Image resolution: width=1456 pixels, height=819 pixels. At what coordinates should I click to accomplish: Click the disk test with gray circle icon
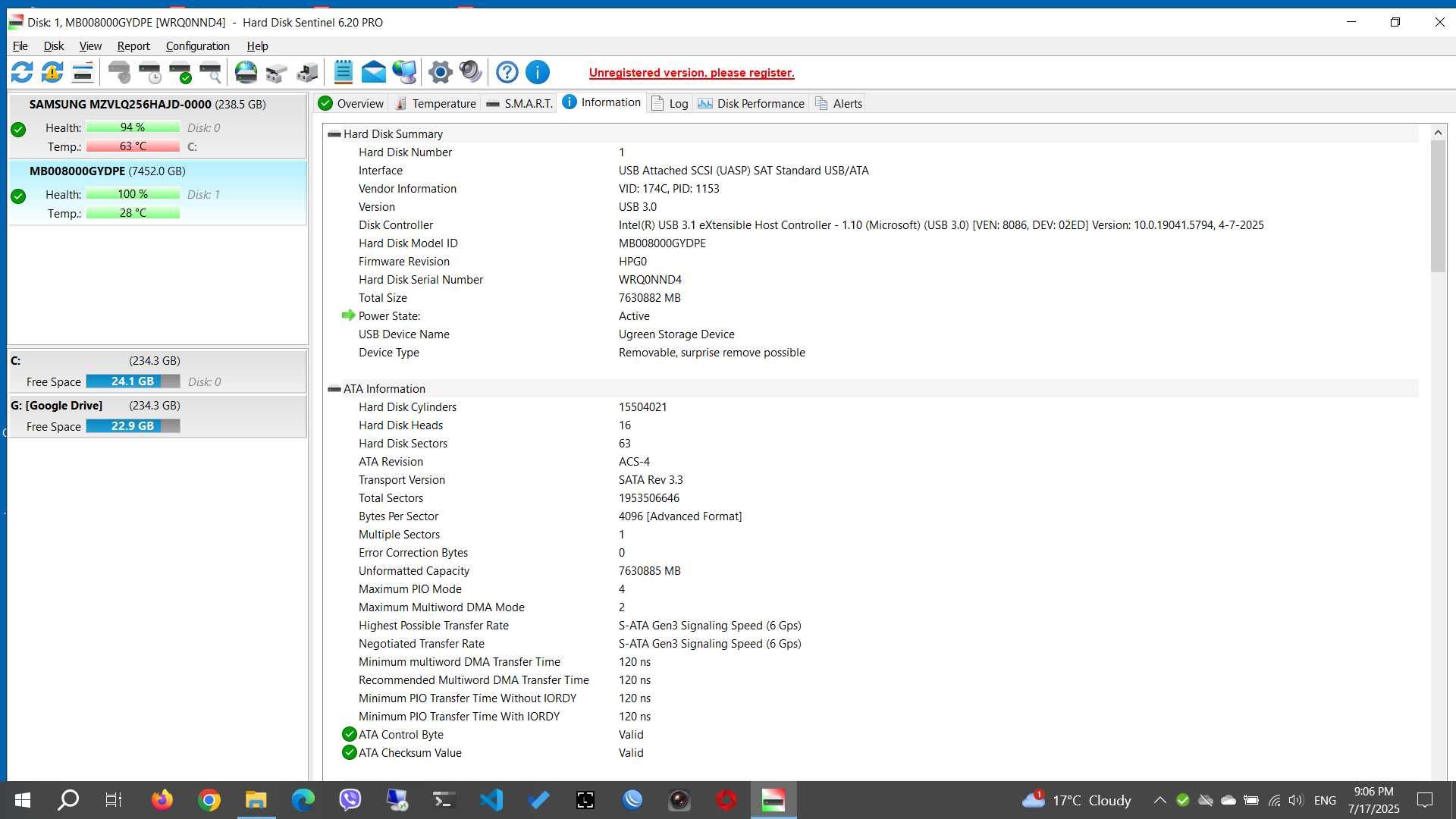pyautogui.click(x=119, y=73)
